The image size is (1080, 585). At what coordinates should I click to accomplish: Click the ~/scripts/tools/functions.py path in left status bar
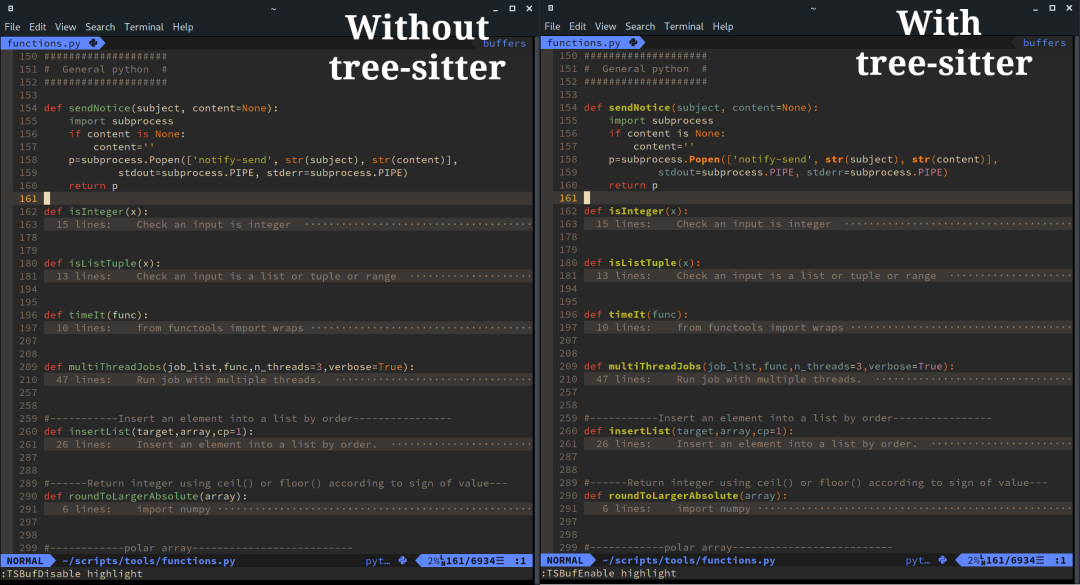point(149,561)
